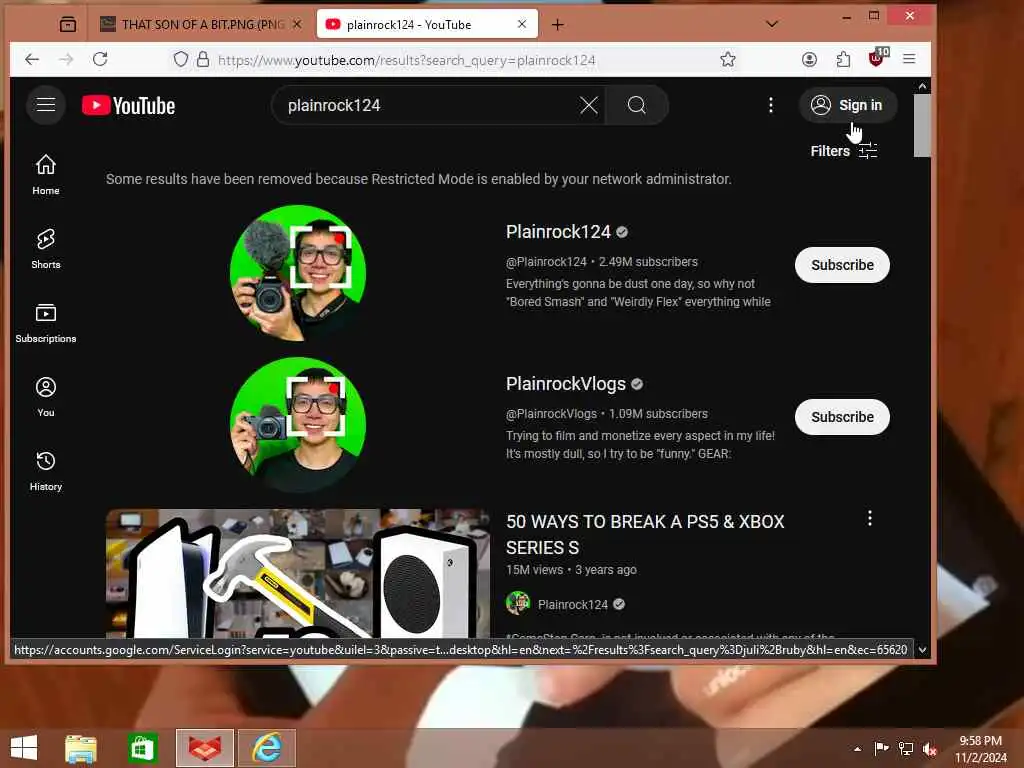Click the YouTube logo
The width and height of the screenshot is (1024, 768).
coord(129,105)
